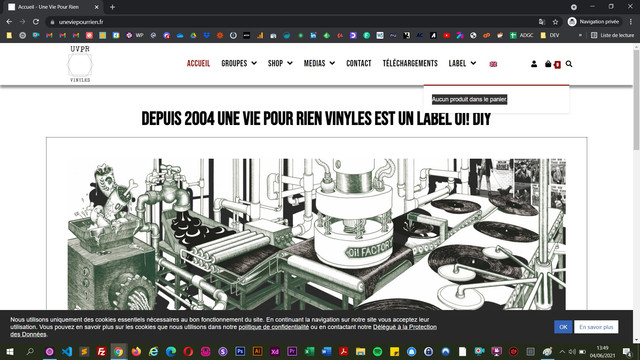Image resolution: width=640 pixels, height=360 pixels.
Task: Open the WP bookmark
Action: coord(135,36)
